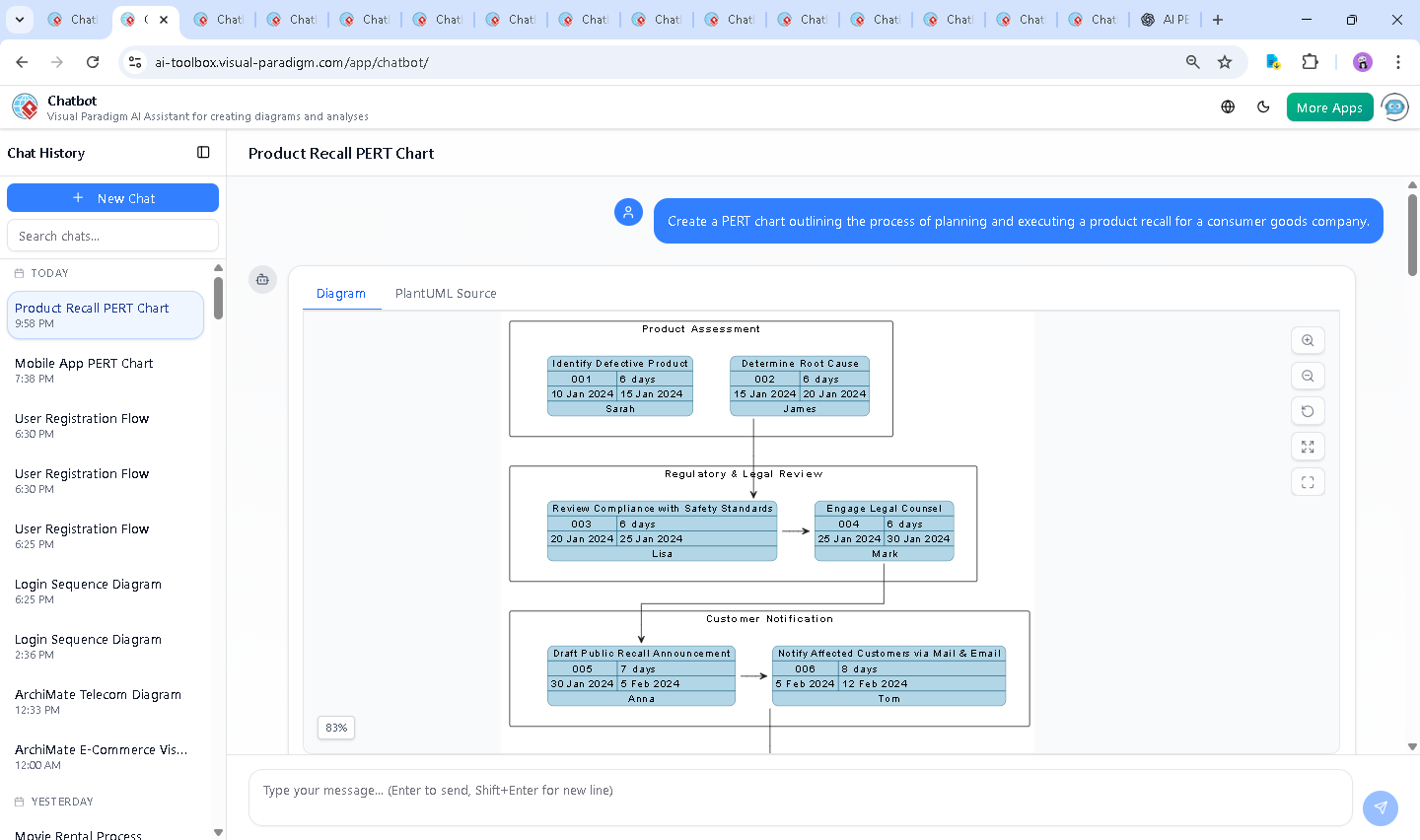Click the send message paper plane icon
The image size is (1420, 840).
[x=1380, y=807]
